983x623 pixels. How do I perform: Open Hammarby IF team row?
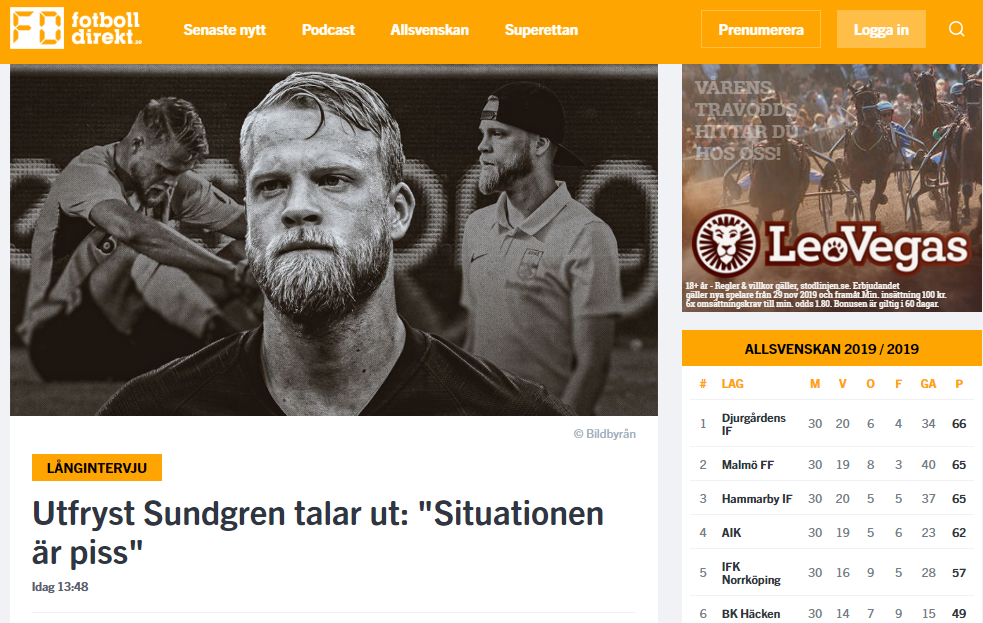click(x=831, y=498)
